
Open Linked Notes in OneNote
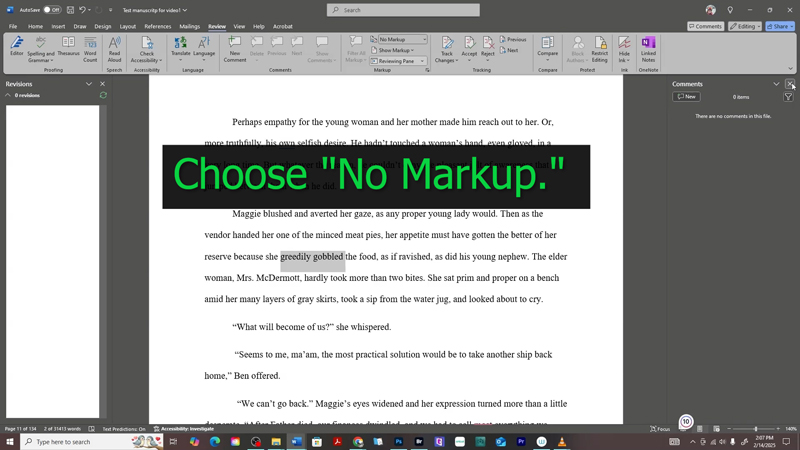[x=648, y=49]
